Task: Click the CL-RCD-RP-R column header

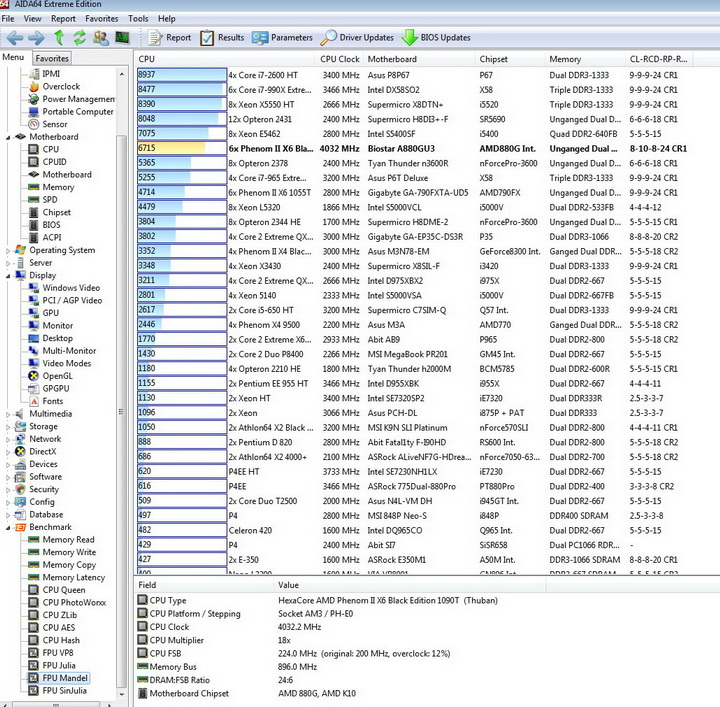Action: tap(659, 59)
